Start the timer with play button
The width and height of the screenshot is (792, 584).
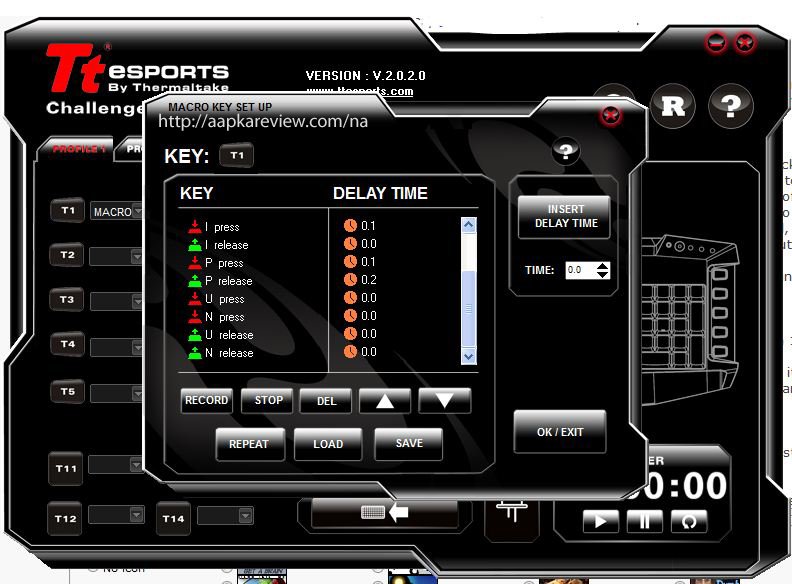click(601, 521)
